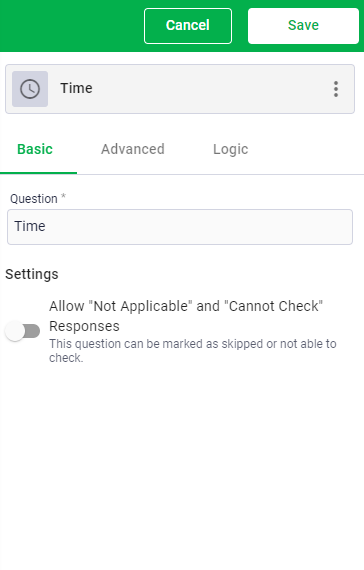The width and height of the screenshot is (364, 570).
Task: Click the required asterisk beside Question
Action: (x=63, y=197)
